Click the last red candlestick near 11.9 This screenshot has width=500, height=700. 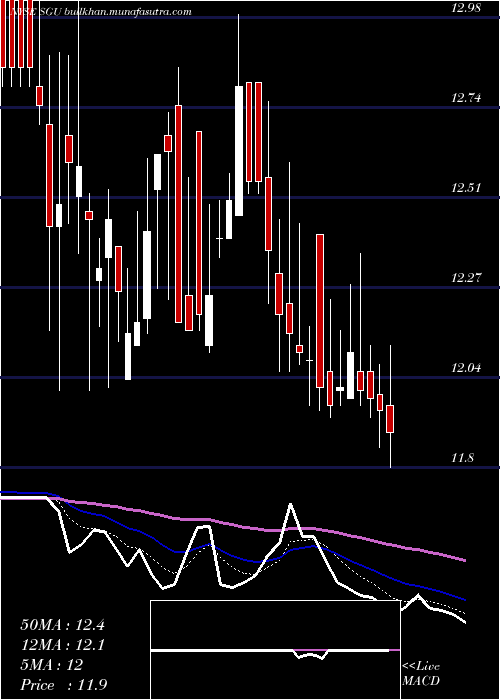pyautogui.click(x=390, y=419)
